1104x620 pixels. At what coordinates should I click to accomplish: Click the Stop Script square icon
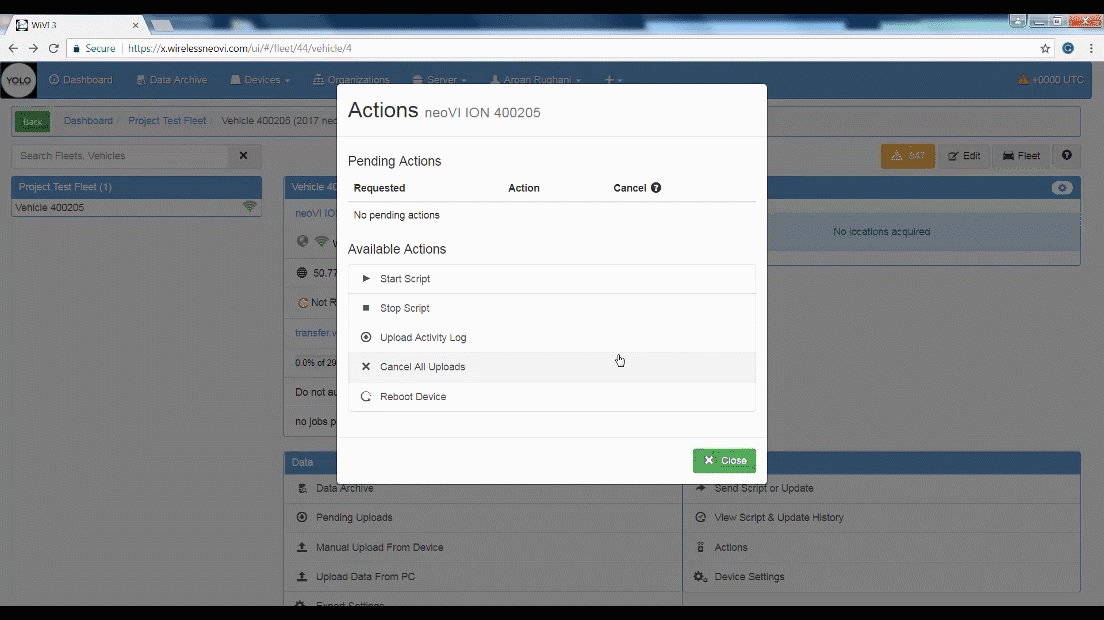[x=366, y=308]
